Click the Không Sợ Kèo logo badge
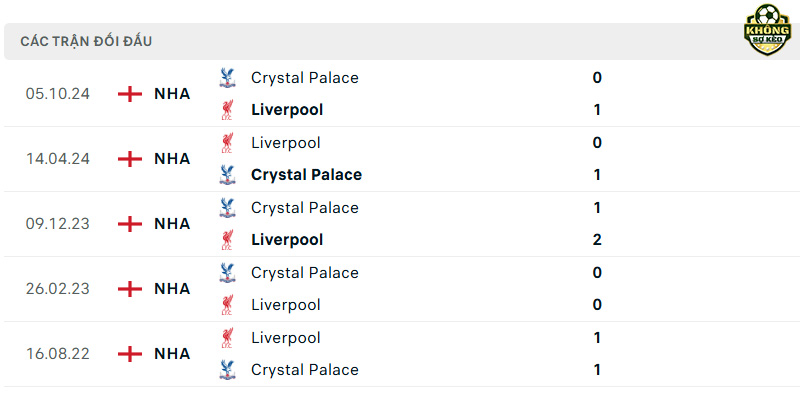 (x=767, y=30)
